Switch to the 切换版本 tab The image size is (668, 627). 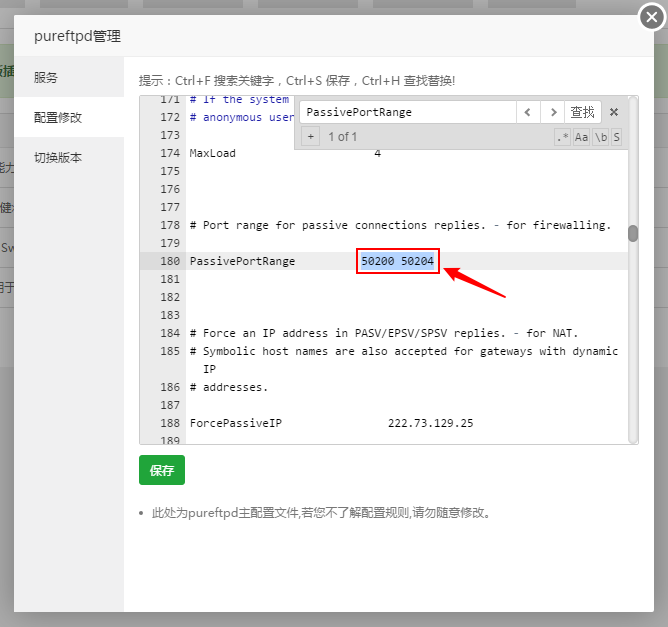point(58,157)
